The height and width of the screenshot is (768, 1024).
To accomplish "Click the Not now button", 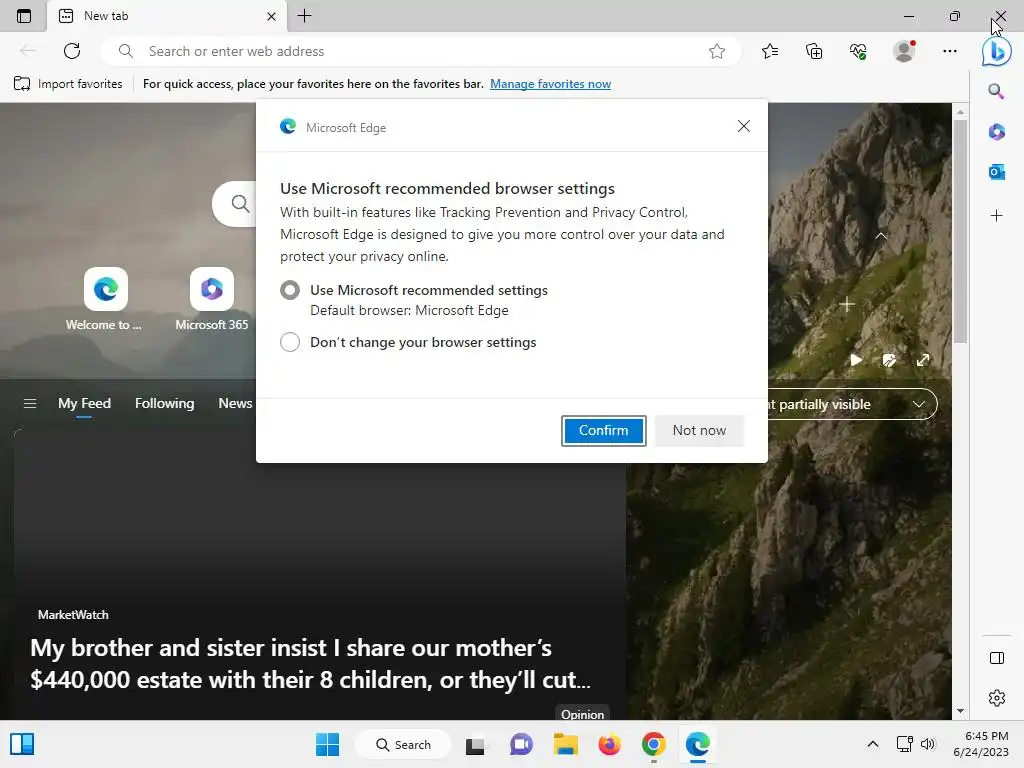I will [x=699, y=430].
